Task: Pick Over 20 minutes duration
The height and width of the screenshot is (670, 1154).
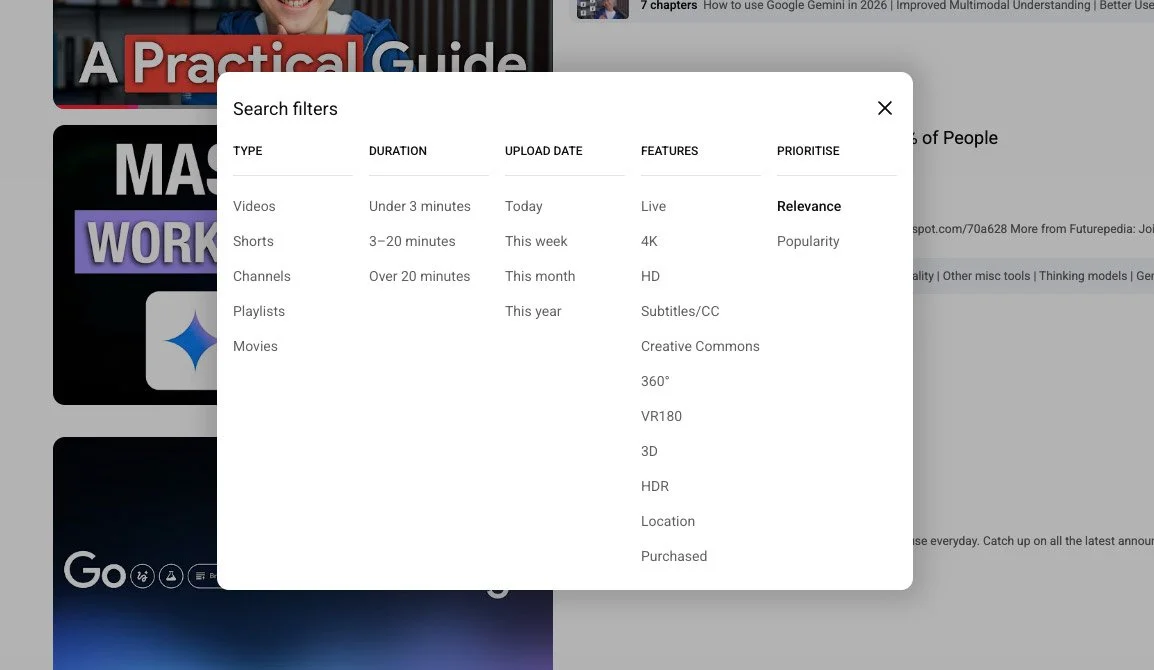Action: pyautogui.click(x=420, y=276)
